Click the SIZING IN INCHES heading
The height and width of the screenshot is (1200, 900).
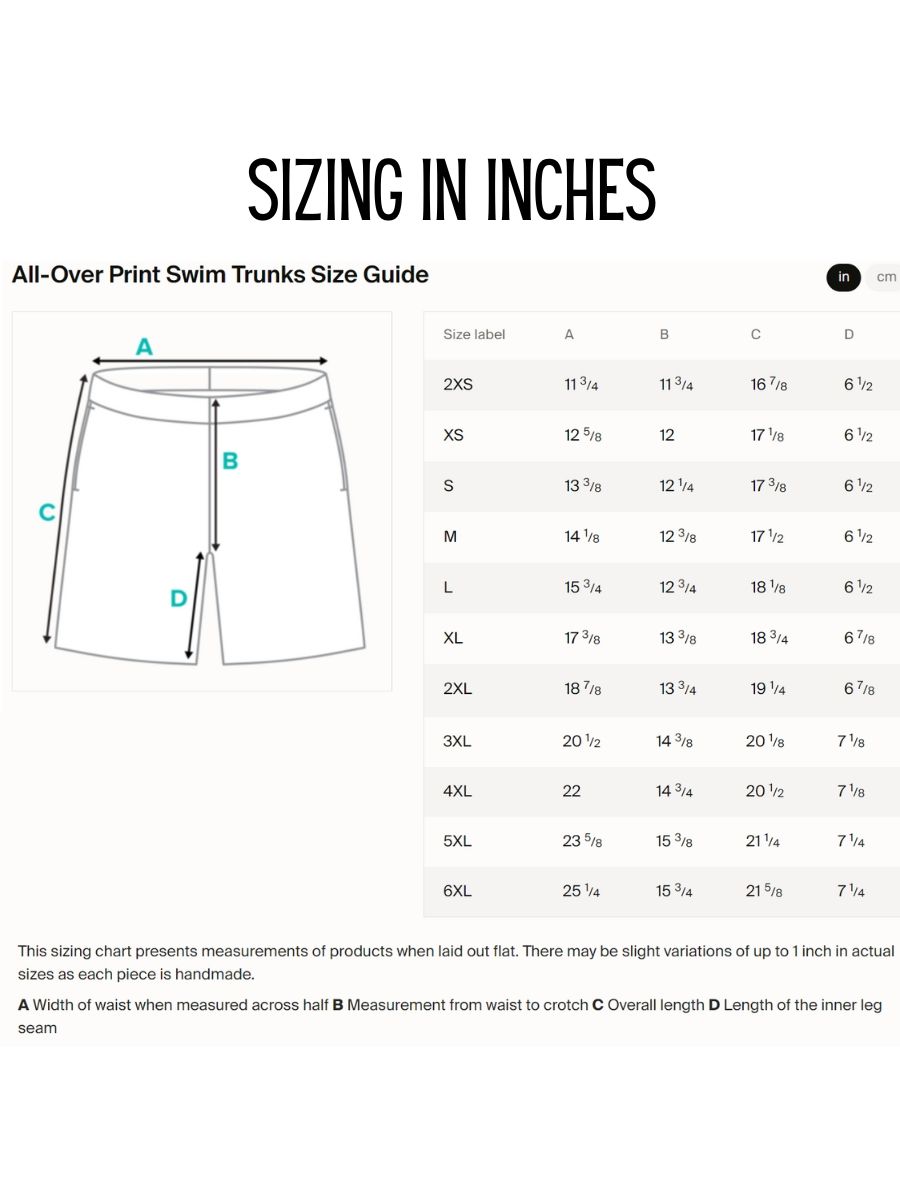click(x=452, y=190)
